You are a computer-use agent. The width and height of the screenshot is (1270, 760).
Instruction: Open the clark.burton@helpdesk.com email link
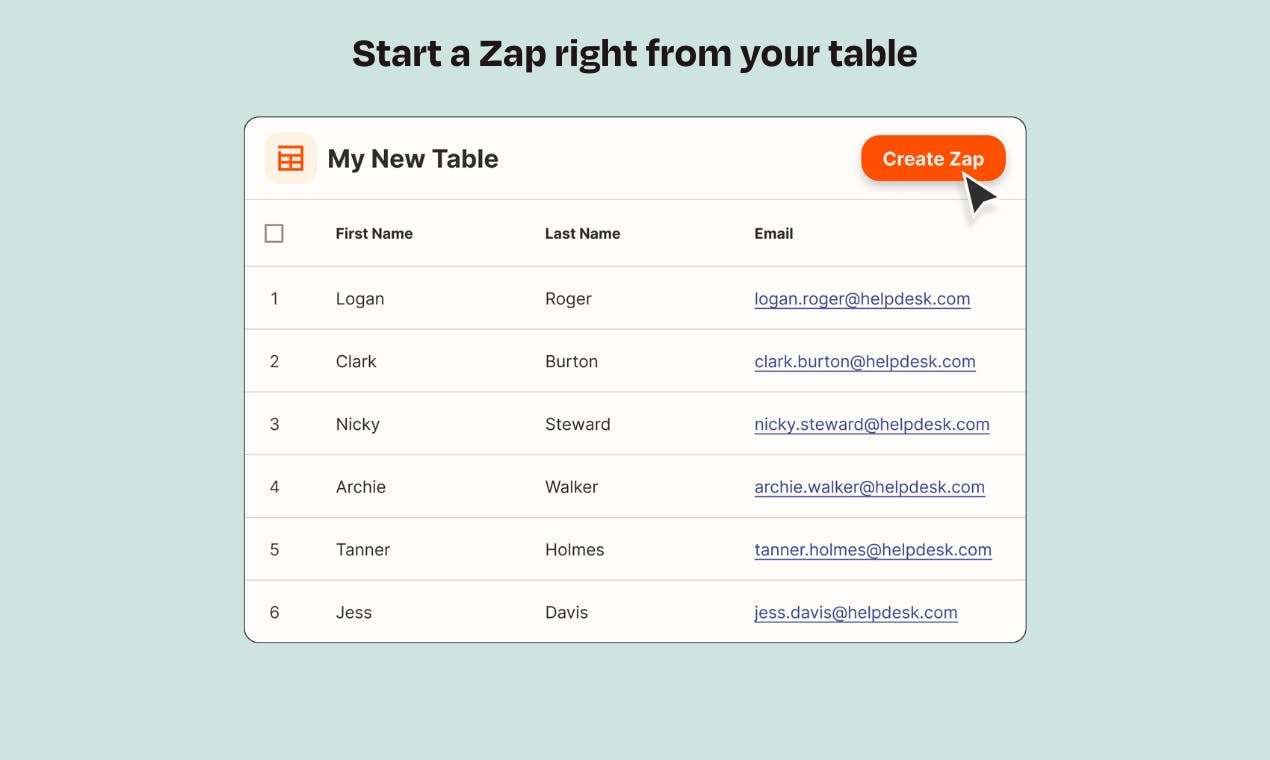(x=865, y=361)
